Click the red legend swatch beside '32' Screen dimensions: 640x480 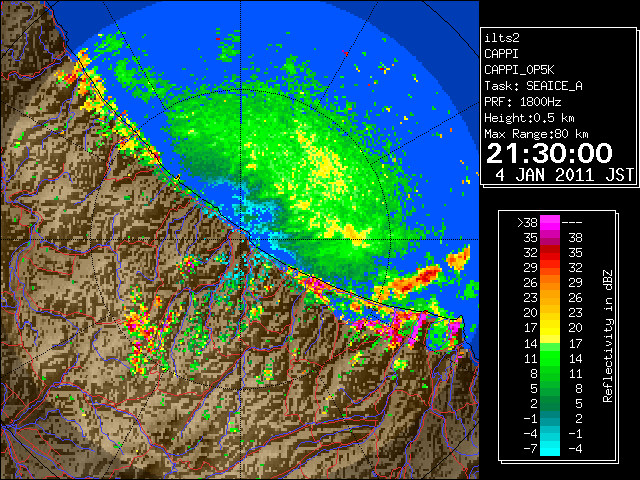click(x=550, y=253)
